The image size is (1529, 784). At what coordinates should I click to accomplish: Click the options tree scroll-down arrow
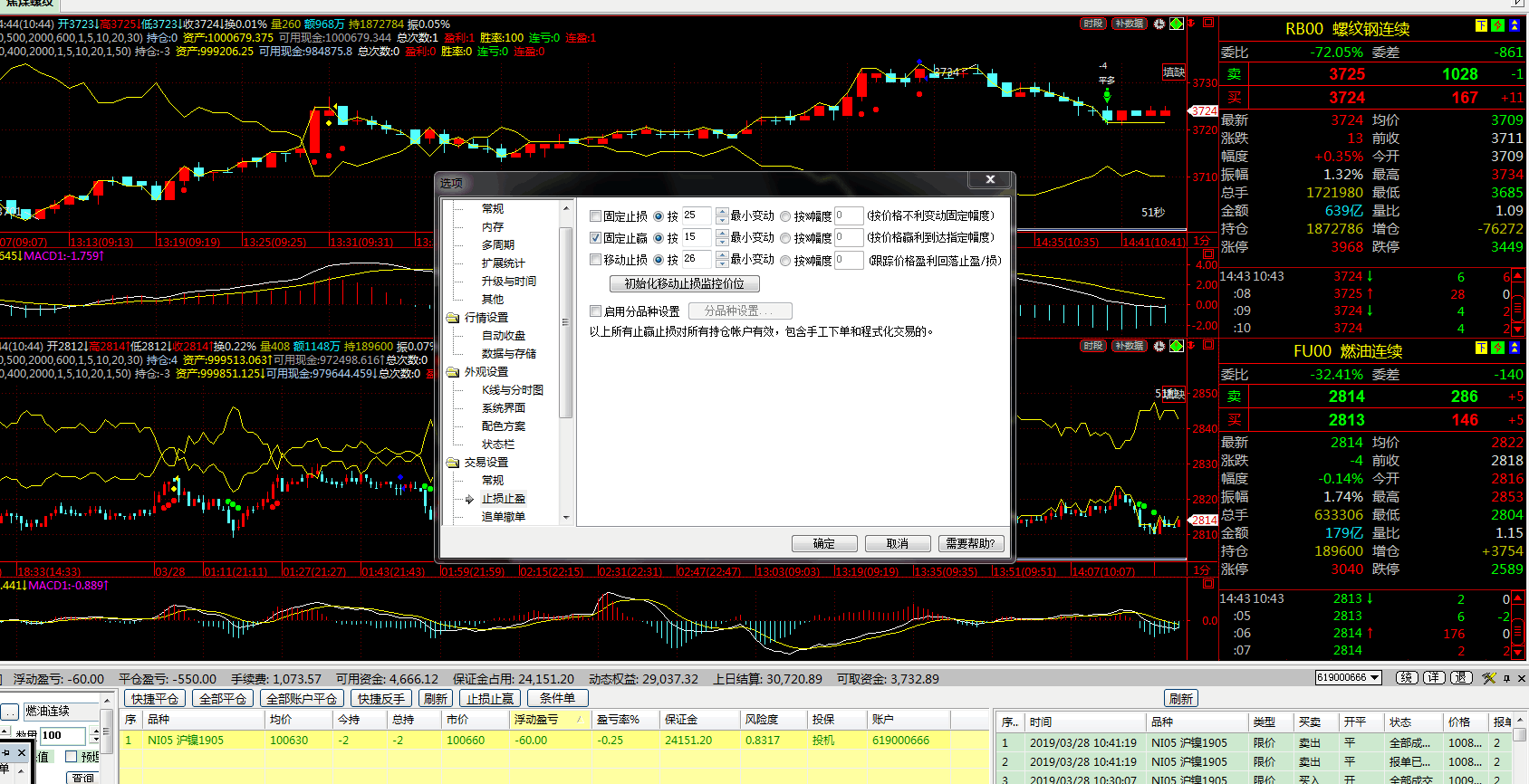566,518
